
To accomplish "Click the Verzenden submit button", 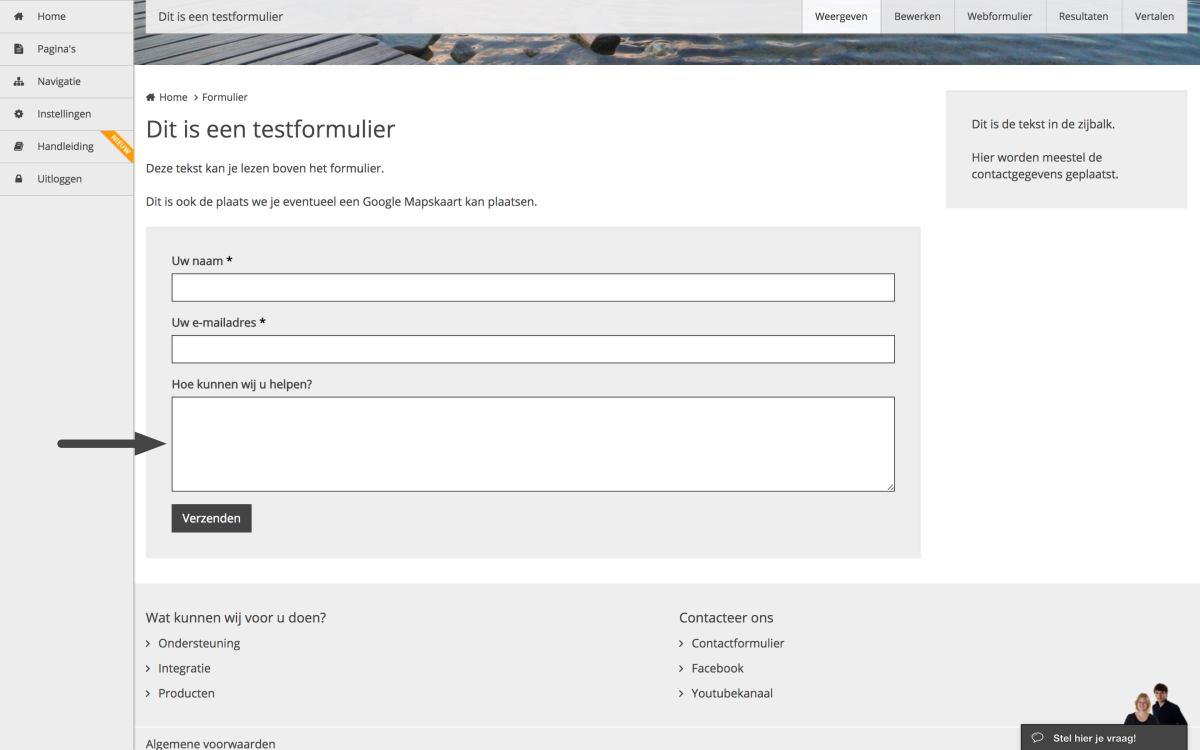I will click(x=211, y=518).
